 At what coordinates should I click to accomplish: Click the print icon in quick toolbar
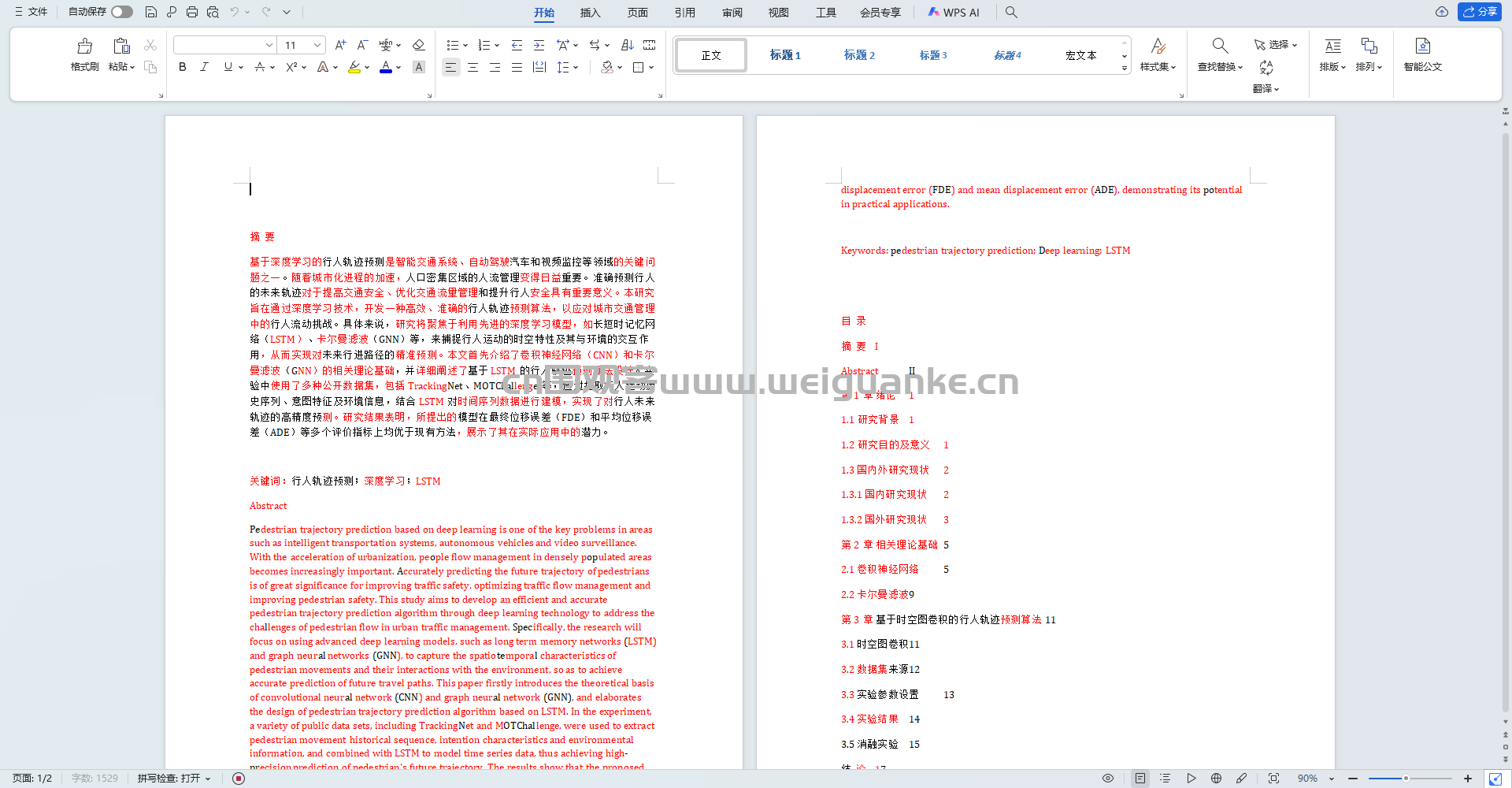[x=192, y=12]
